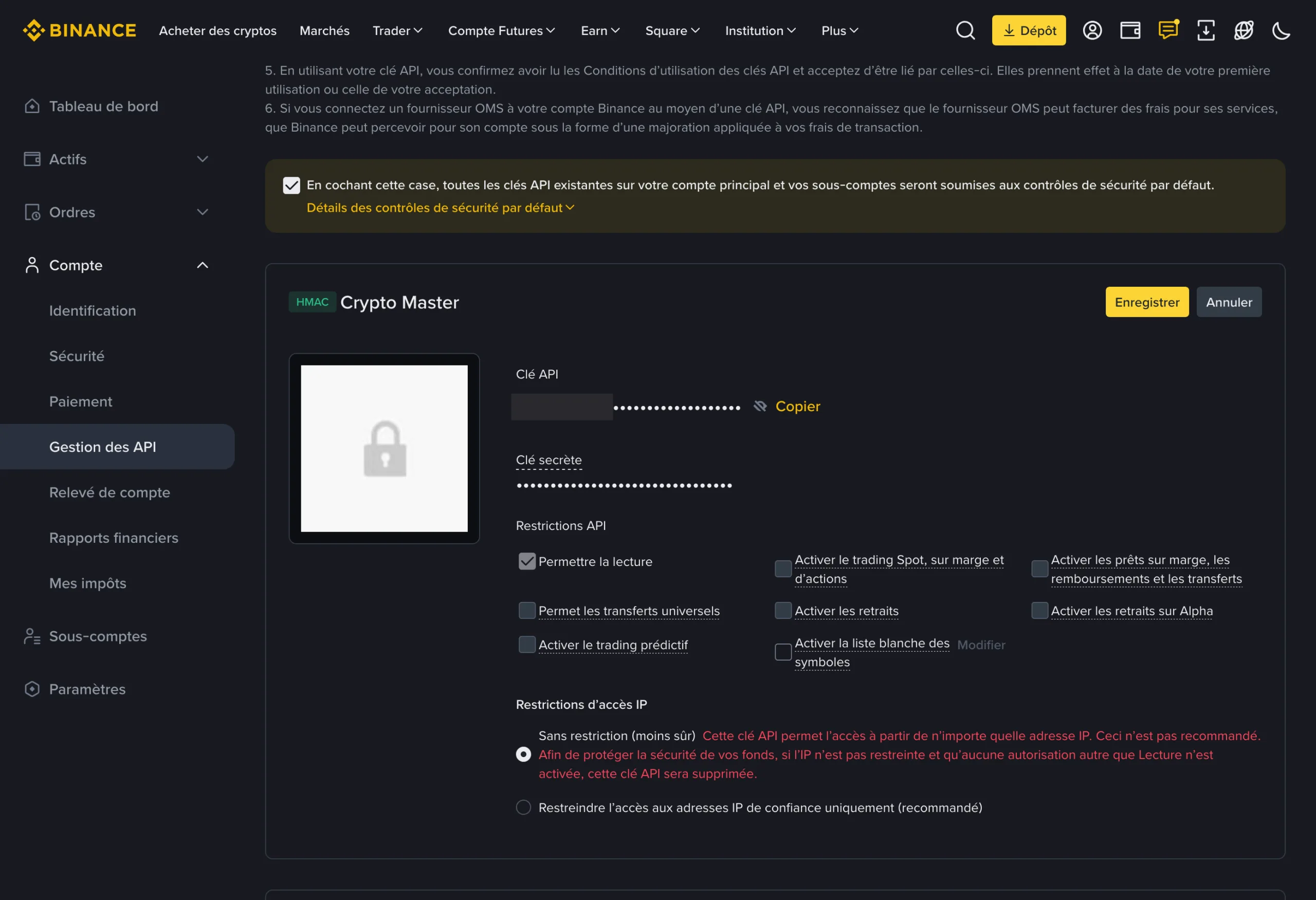Click the QR code lock thumbnail

click(x=385, y=448)
